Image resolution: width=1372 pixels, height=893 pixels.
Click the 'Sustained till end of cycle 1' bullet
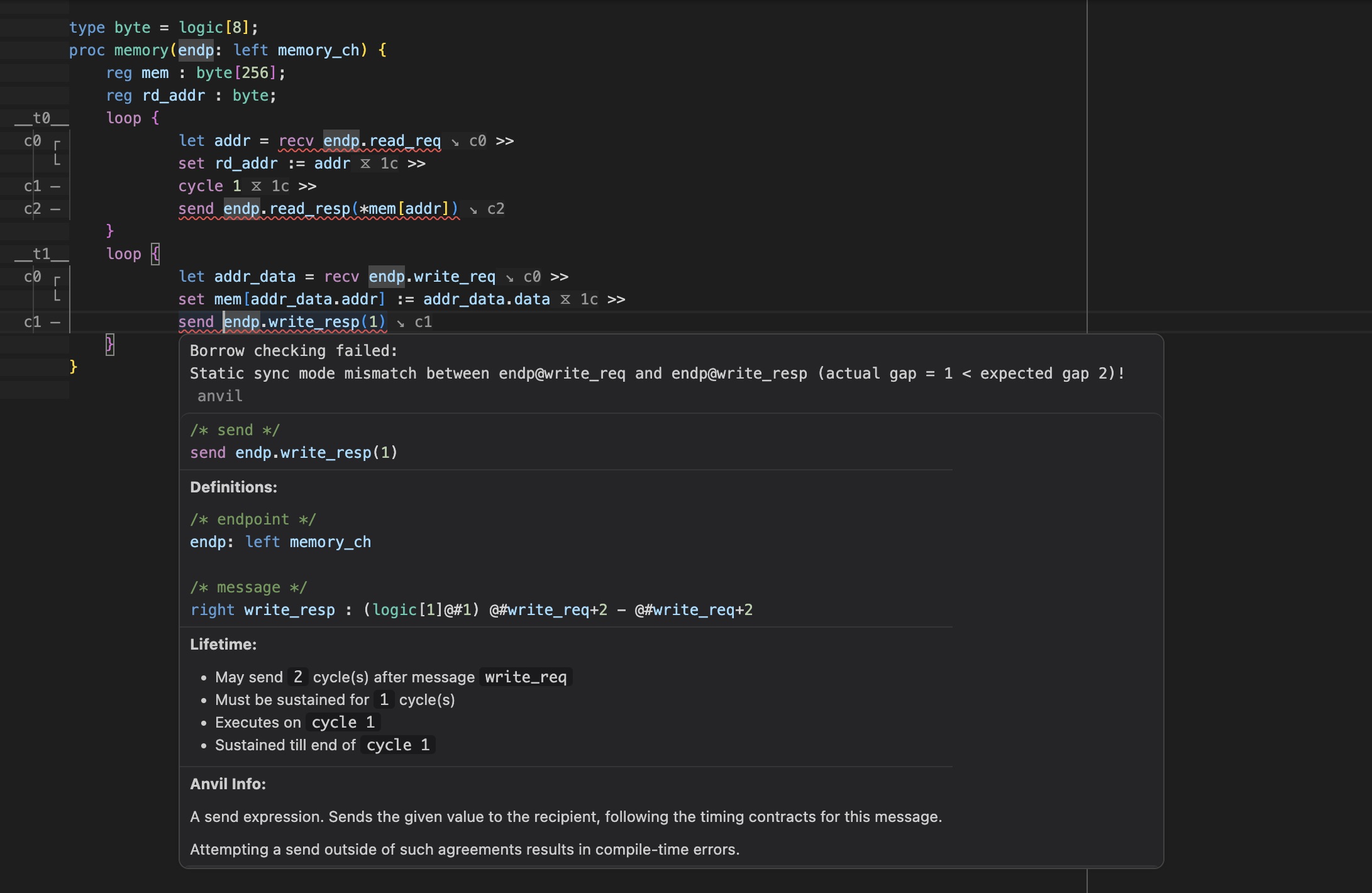324,745
